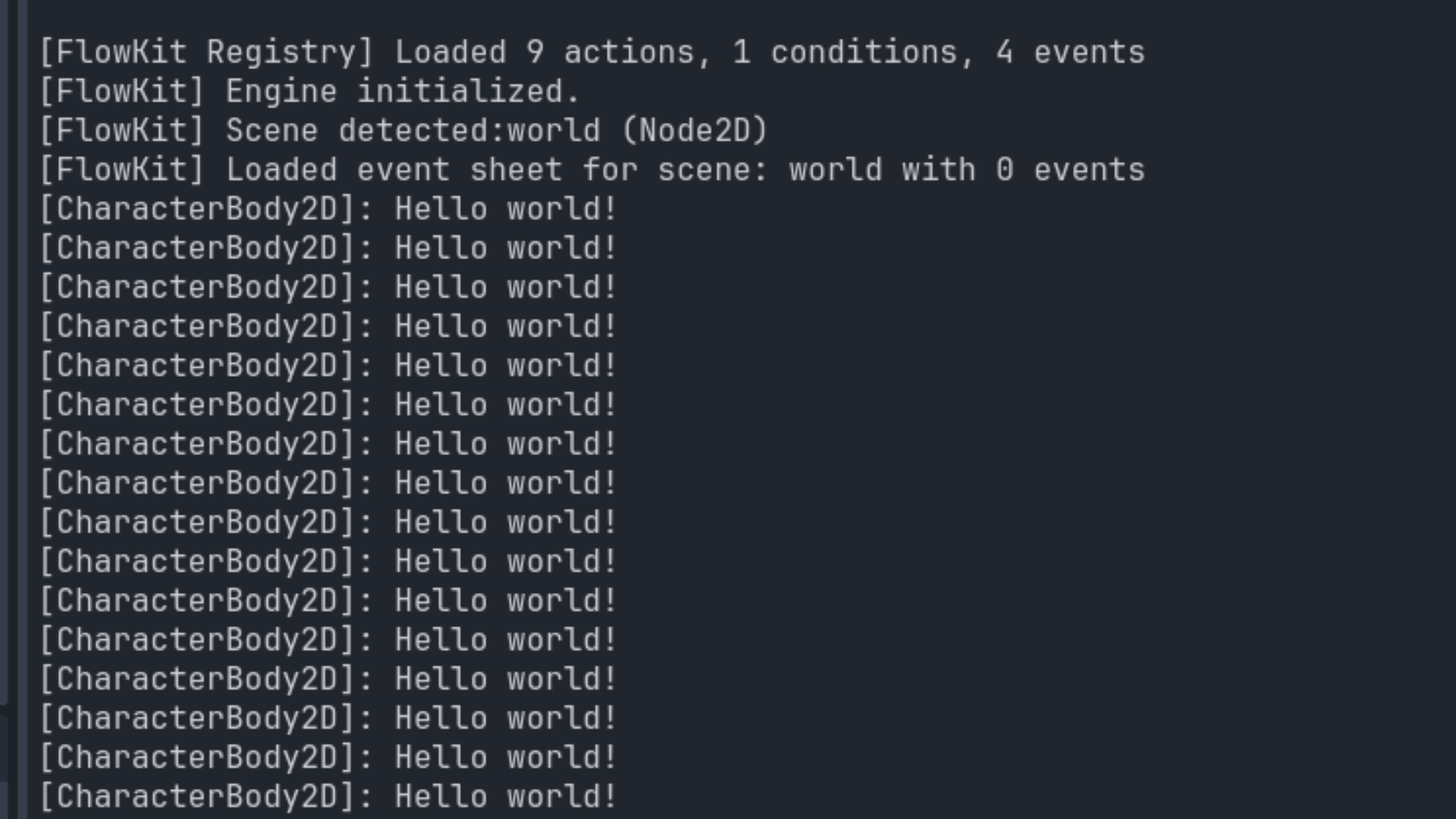Click the '(Node2D)' text in the log

pyautogui.click(x=694, y=130)
